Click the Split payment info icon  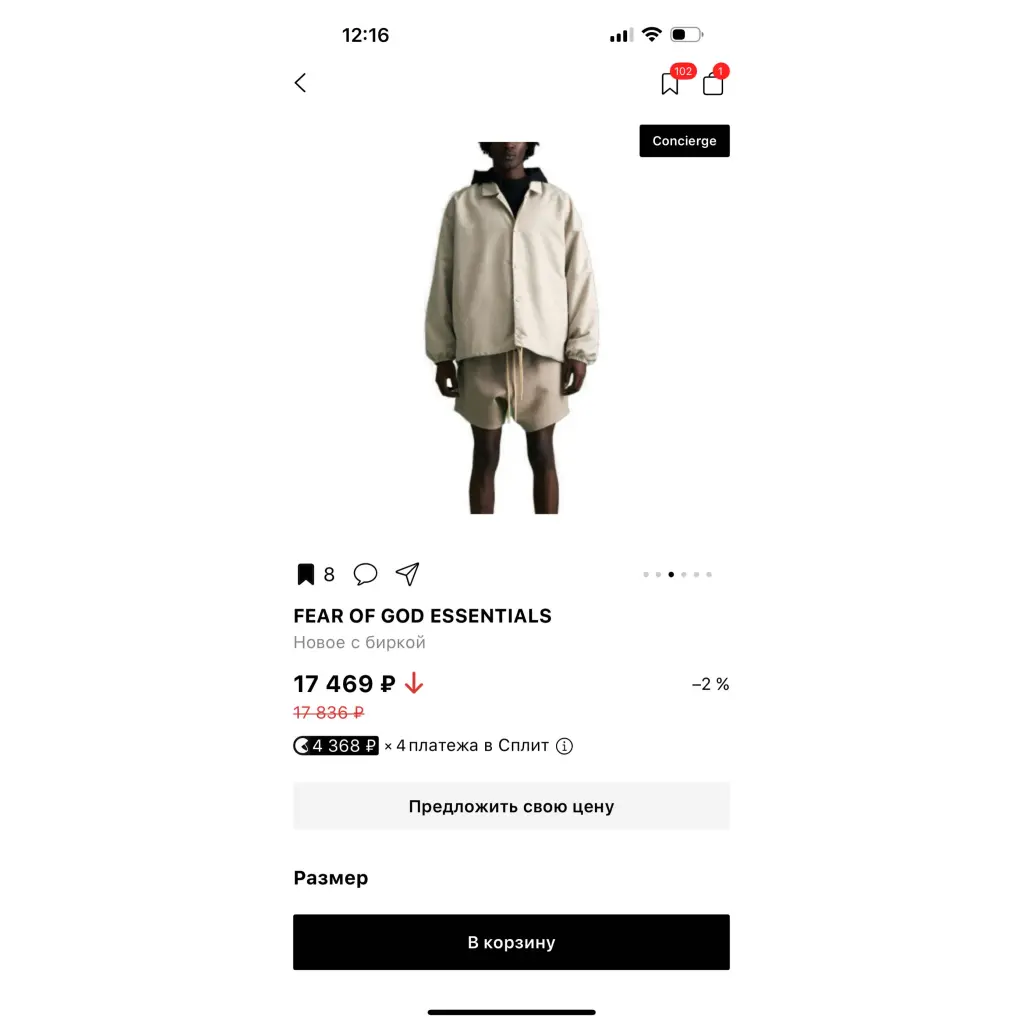click(x=564, y=746)
